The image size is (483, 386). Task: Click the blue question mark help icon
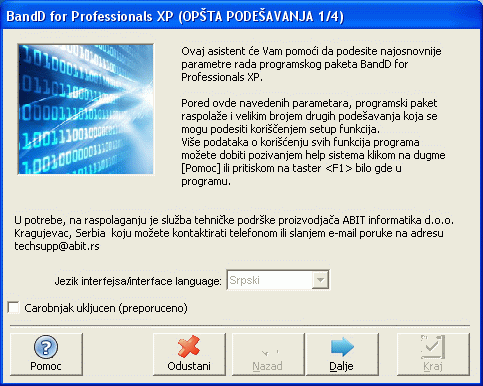46,347
